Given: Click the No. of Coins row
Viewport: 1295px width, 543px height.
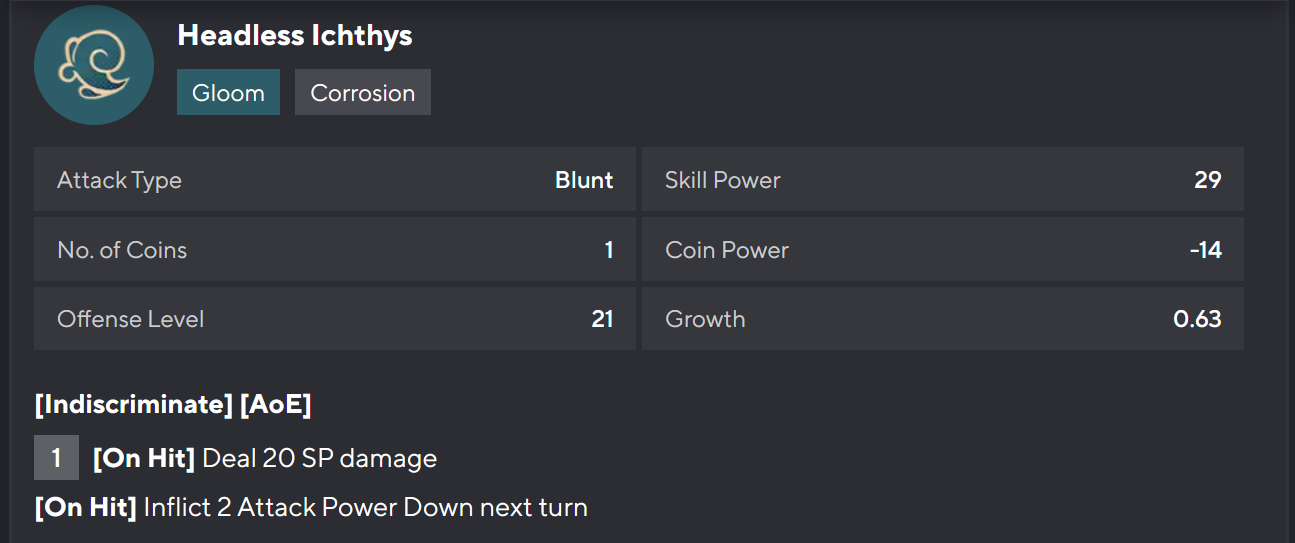Looking at the screenshot, I should pyautogui.click(x=334, y=249).
